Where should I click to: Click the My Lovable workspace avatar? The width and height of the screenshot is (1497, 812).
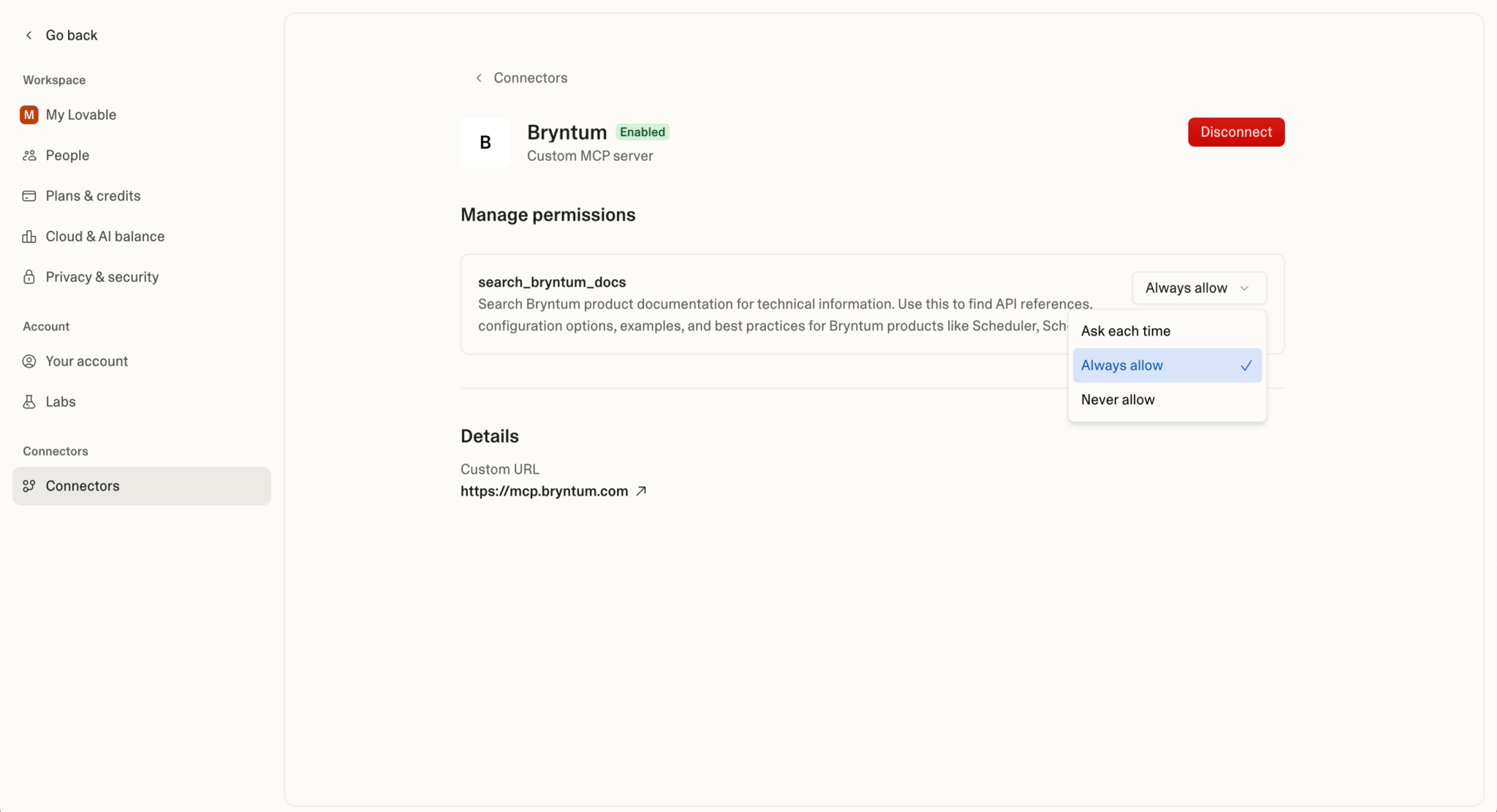click(x=29, y=114)
